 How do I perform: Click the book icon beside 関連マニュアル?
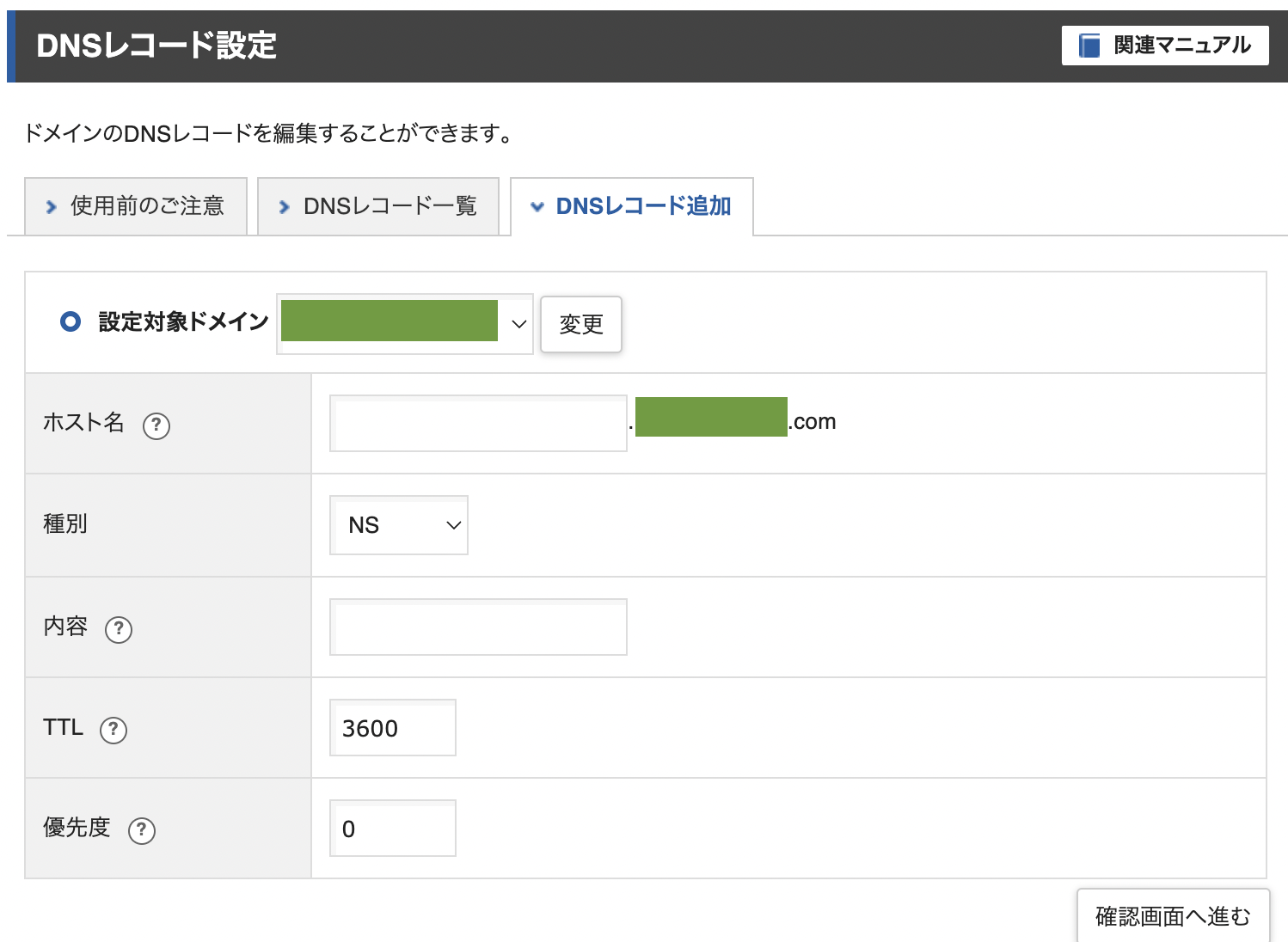(x=1090, y=45)
